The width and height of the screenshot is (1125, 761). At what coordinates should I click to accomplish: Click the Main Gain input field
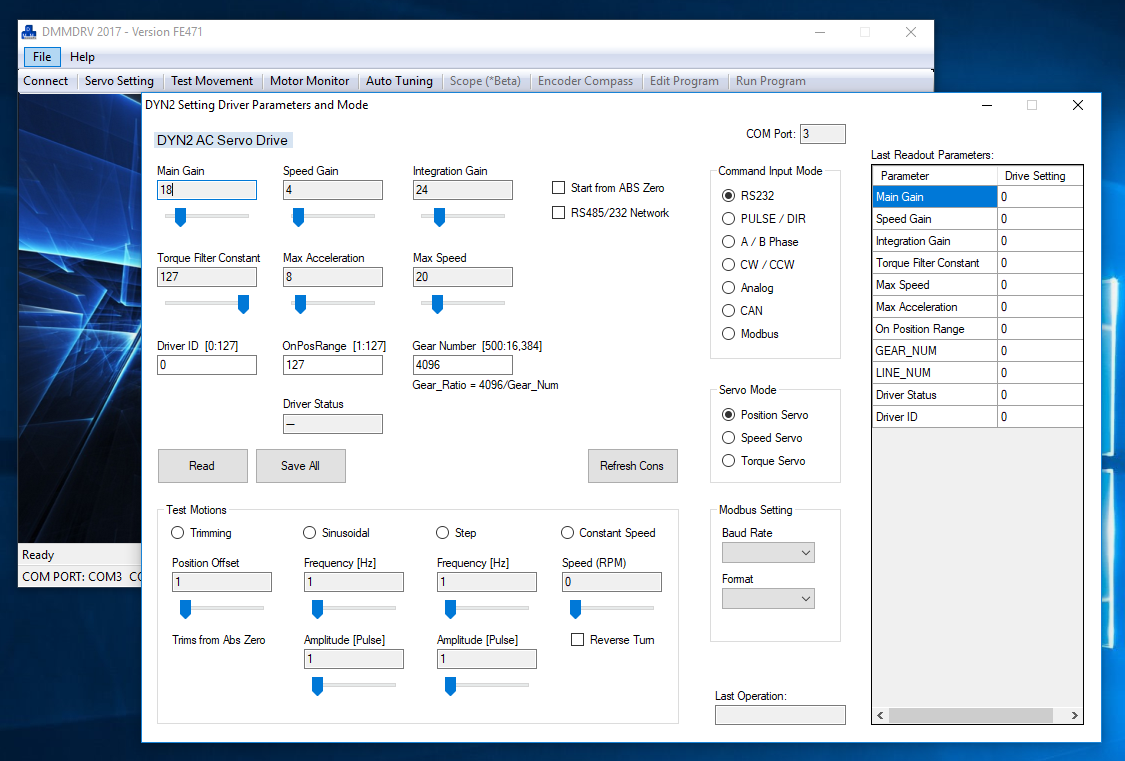pyautogui.click(x=207, y=190)
